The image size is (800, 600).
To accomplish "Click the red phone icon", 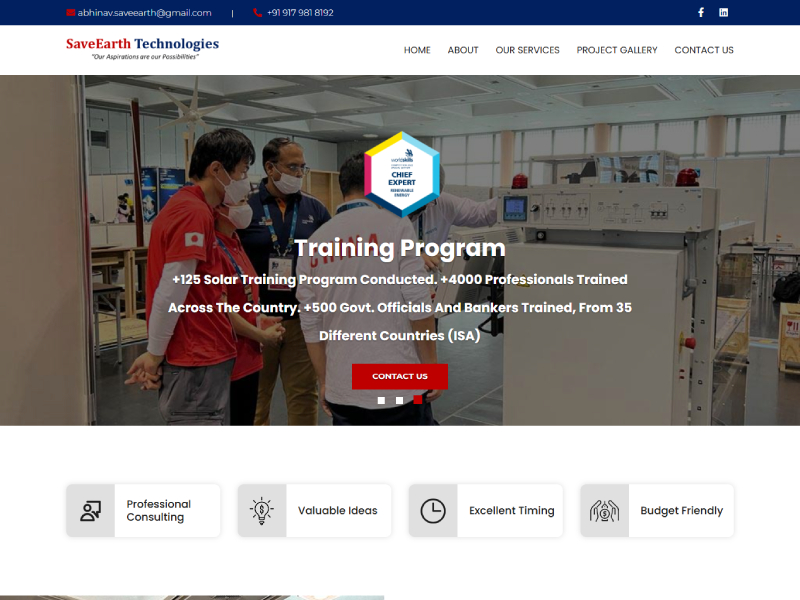I will tap(257, 13).
